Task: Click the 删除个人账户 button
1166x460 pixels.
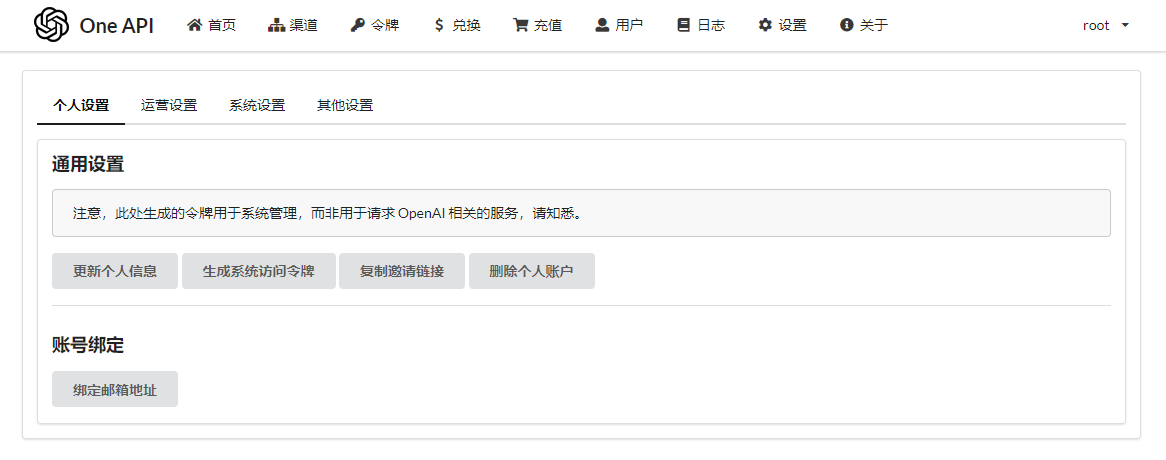Action: pos(532,271)
